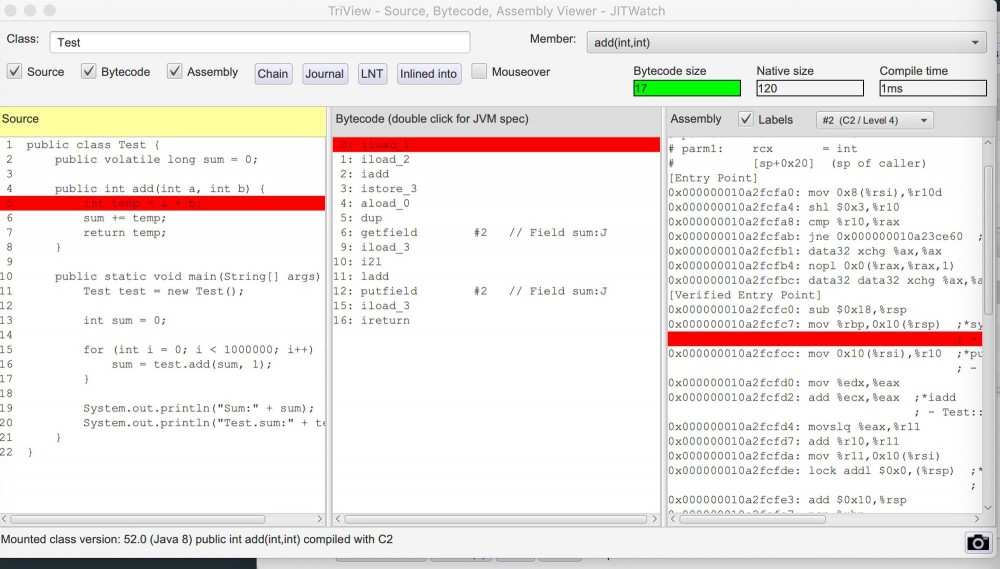Click status bar text 'Mounted class version: 52.0'

click(73, 540)
